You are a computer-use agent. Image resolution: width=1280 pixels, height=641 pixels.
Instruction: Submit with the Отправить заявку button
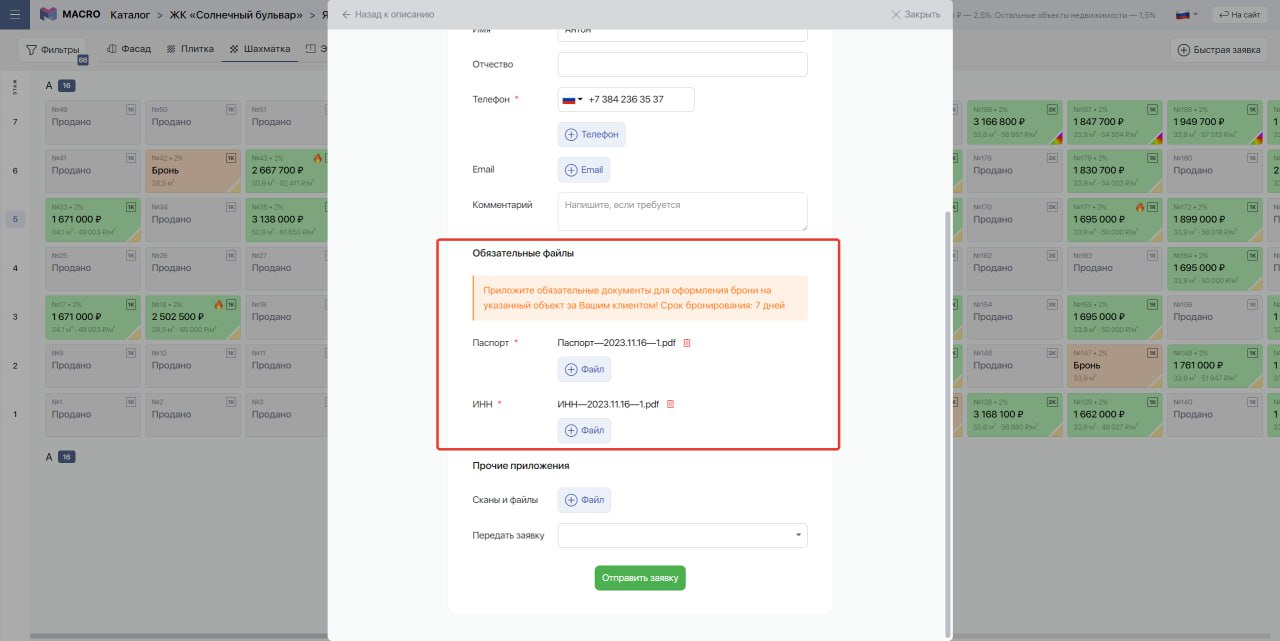[x=640, y=578]
